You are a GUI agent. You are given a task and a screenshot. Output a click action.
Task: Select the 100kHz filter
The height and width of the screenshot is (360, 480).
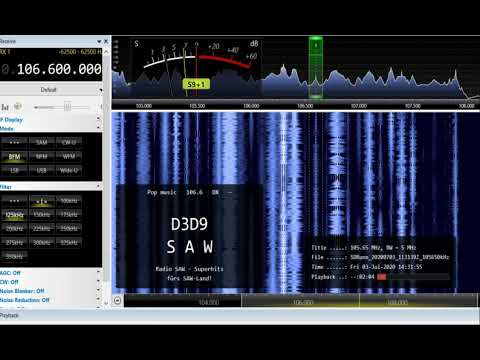pyautogui.click(x=69, y=201)
